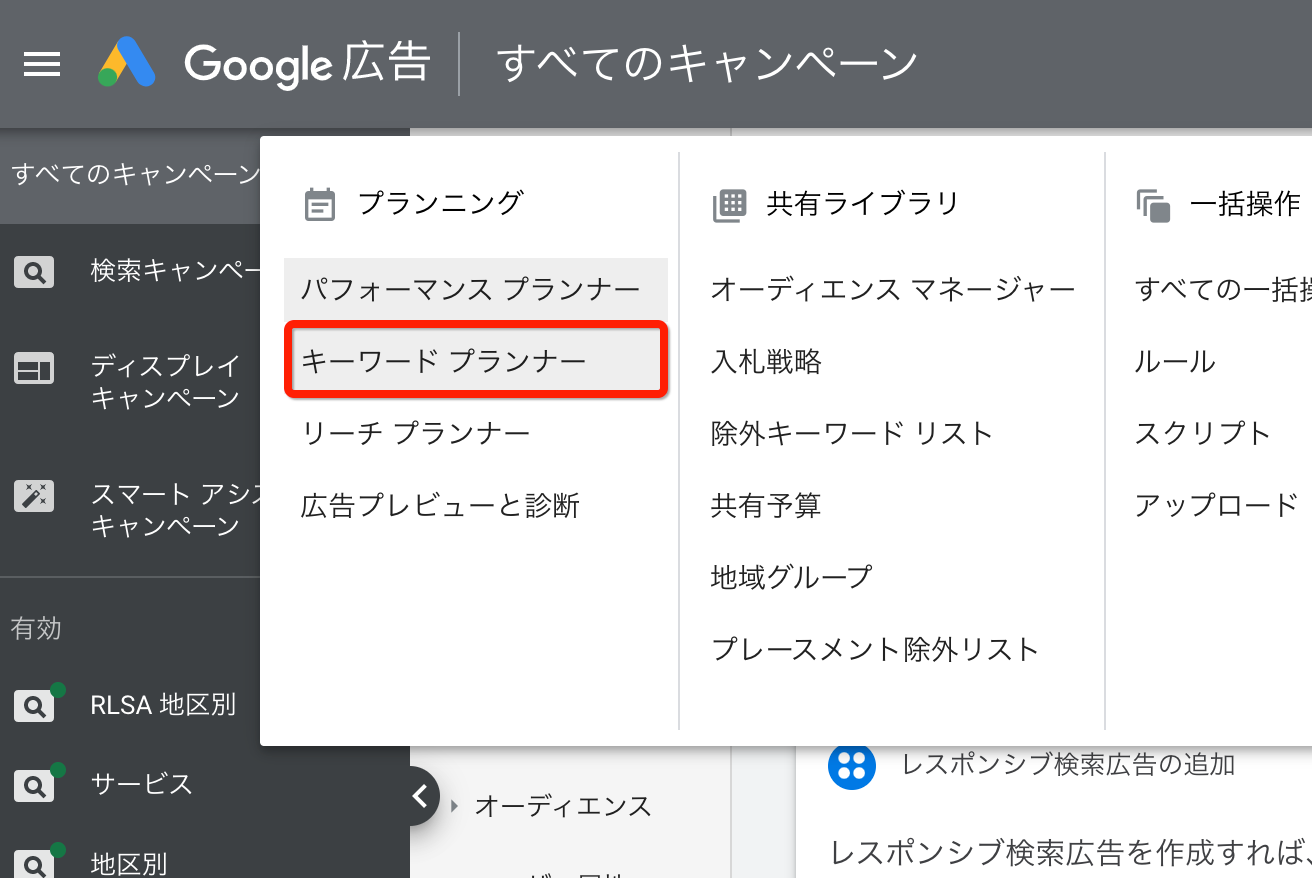The width and height of the screenshot is (1312, 878).
Task: Click the 一括操作 column heading
Action: 1245,204
